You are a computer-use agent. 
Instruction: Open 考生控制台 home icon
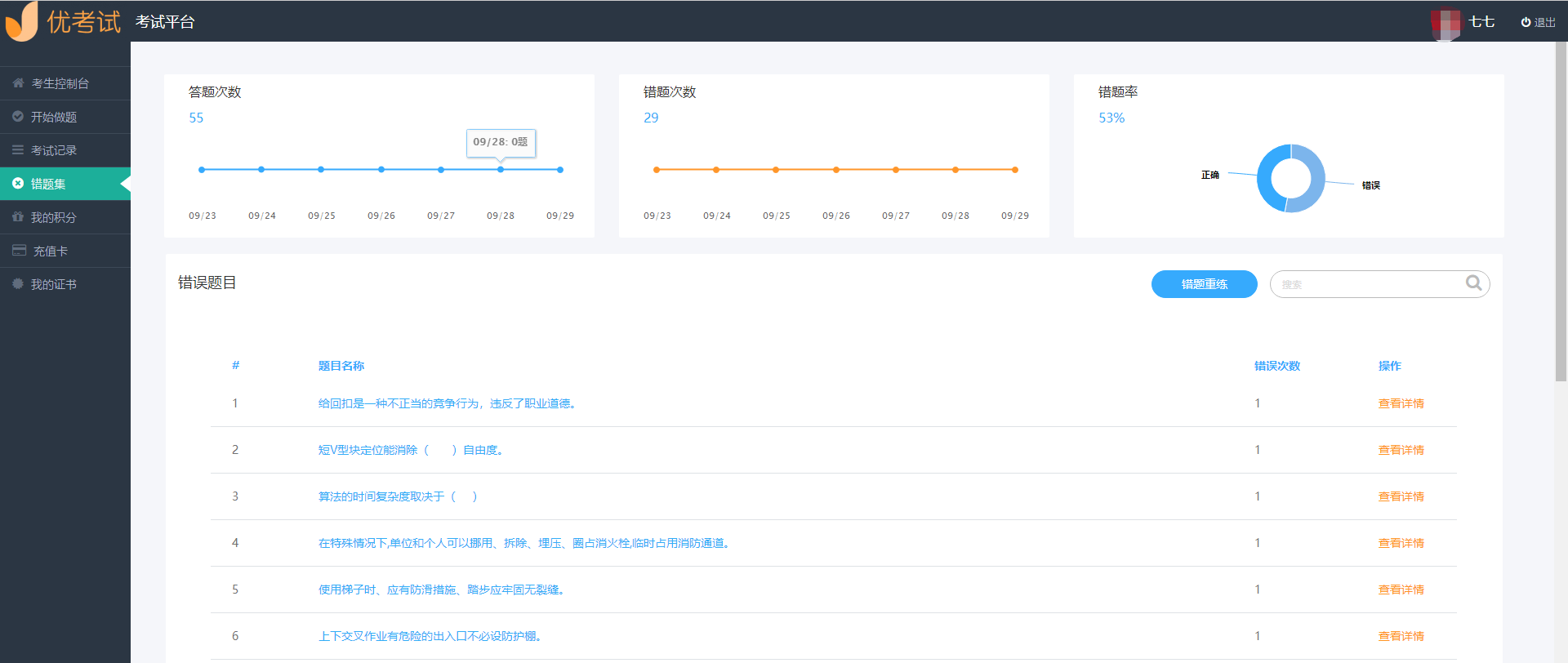18,83
